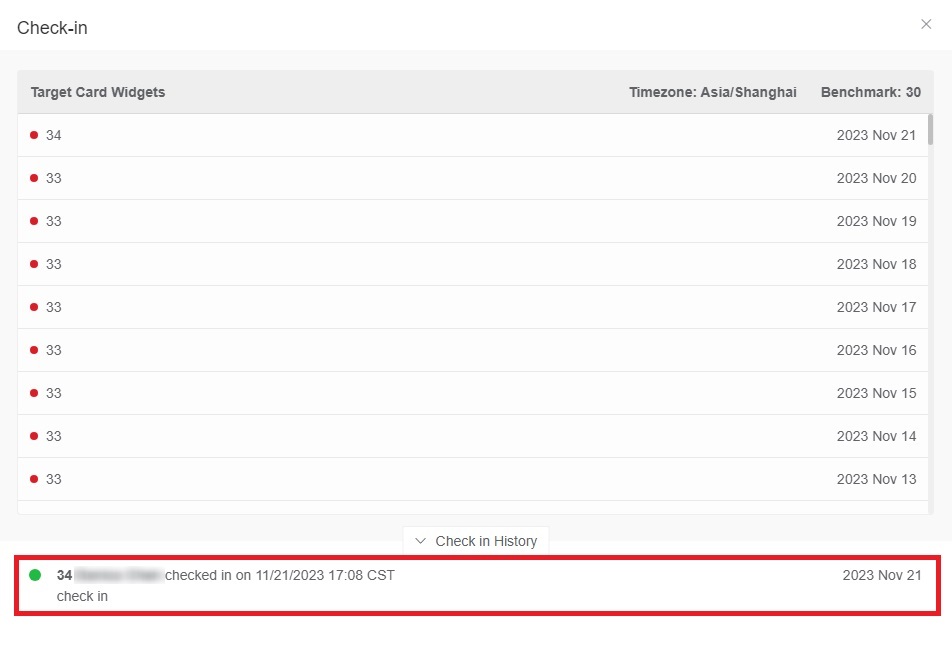Select the 2023 Nov 21 row
This screenshot has height=661, width=952.
(x=475, y=135)
